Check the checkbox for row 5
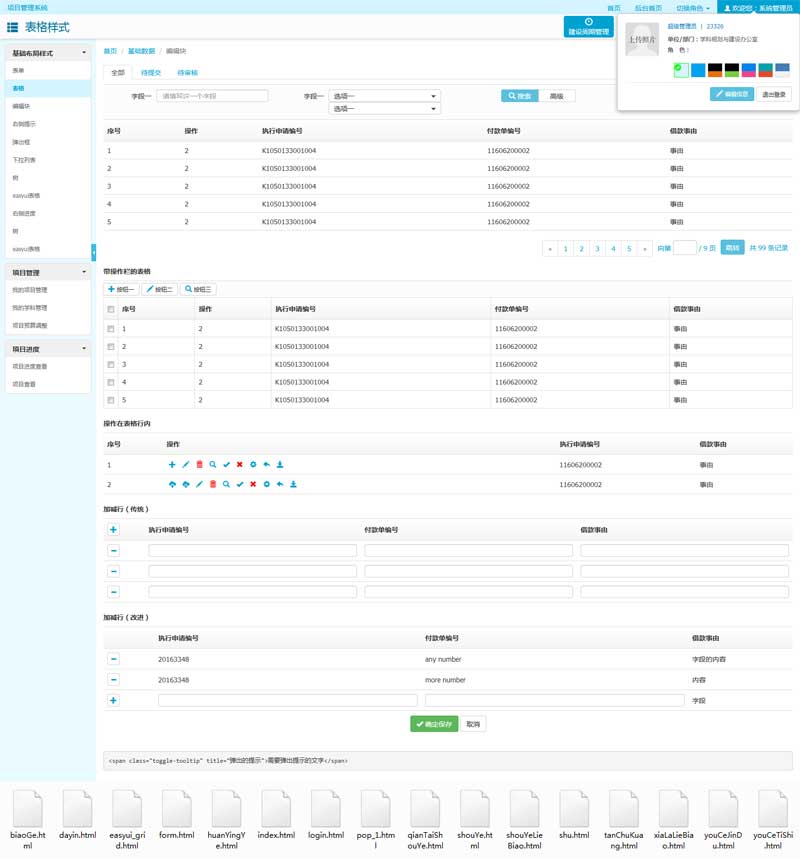Screen dimensions: 800x859 pyautogui.click(x=111, y=400)
